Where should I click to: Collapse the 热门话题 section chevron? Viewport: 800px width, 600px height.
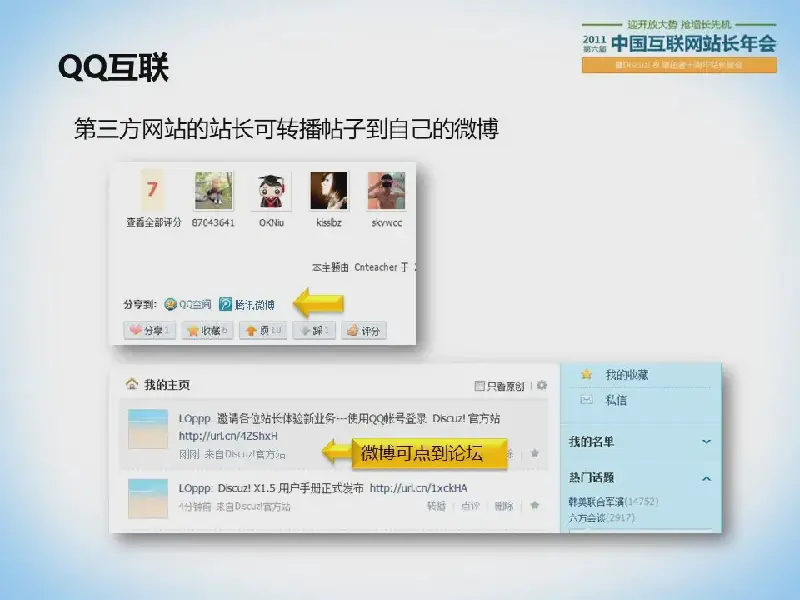[707, 479]
